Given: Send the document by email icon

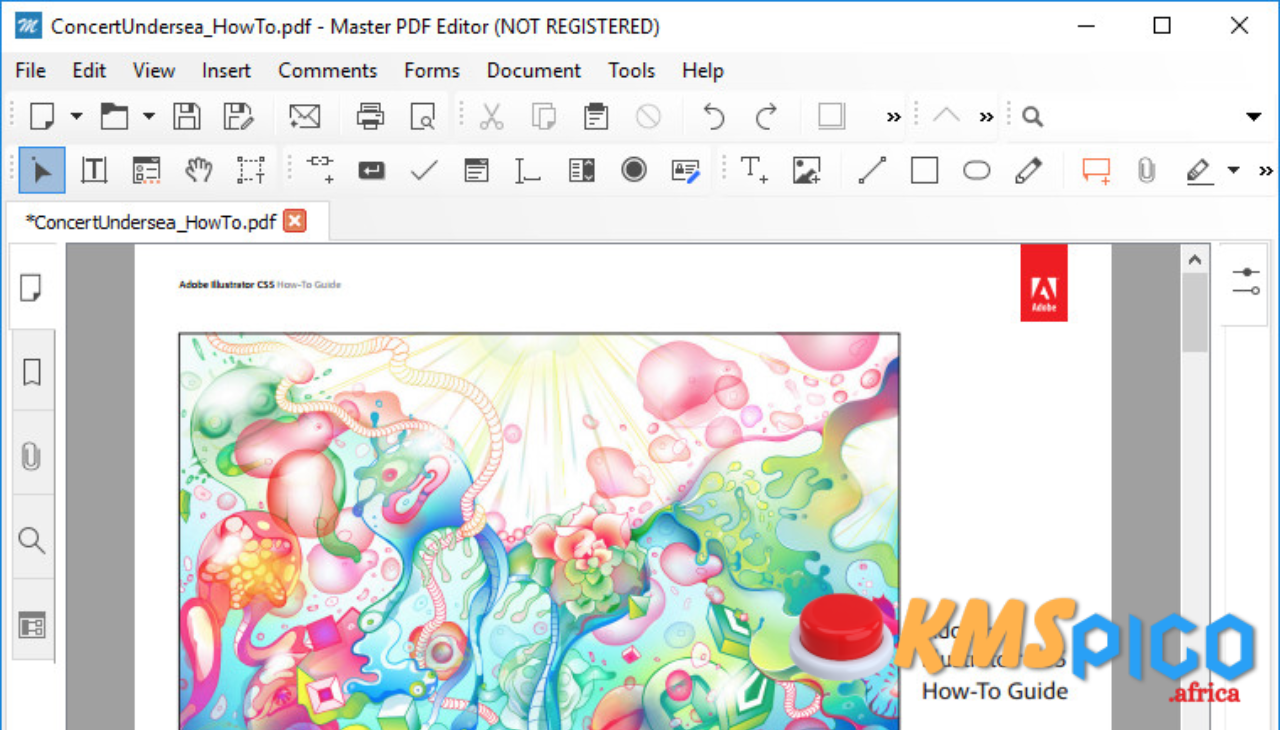Looking at the screenshot, I should point(304,117).
